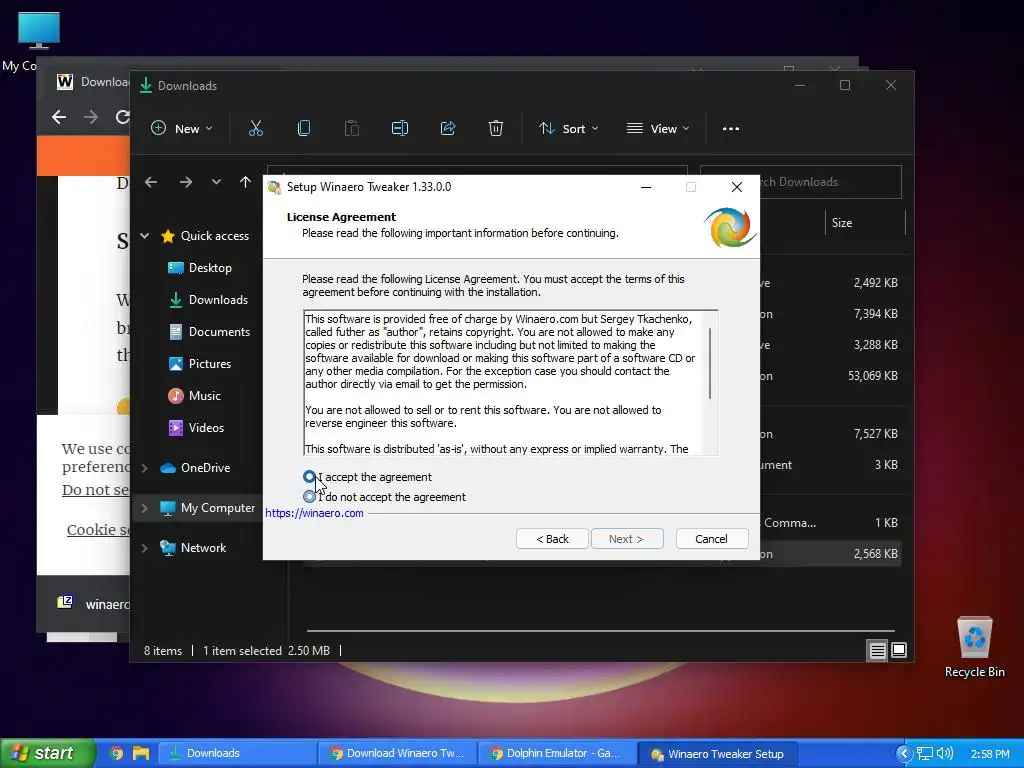Click the Explorer back navigation arrow

pyautogui.click(x=151, y=182)
